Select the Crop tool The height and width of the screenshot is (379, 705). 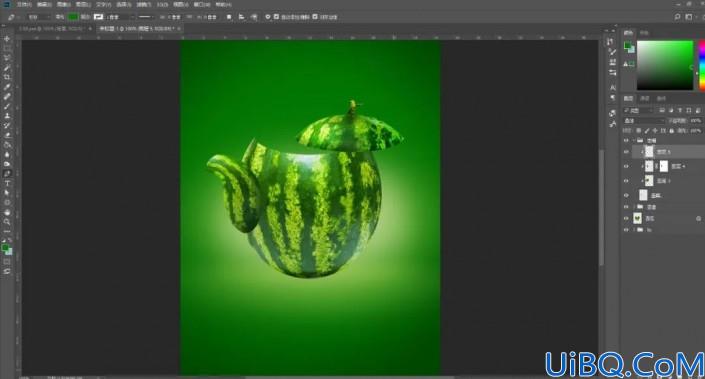click(7, 77)
